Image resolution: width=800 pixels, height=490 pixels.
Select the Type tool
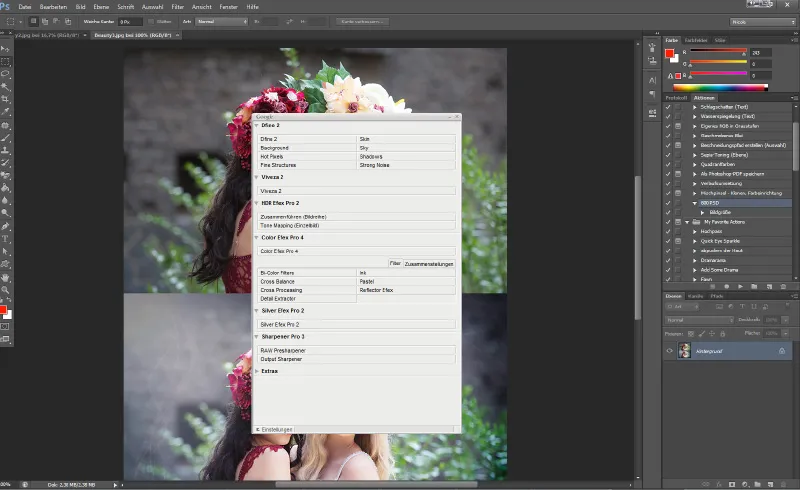pyautogui.click(x=5, y=240)
